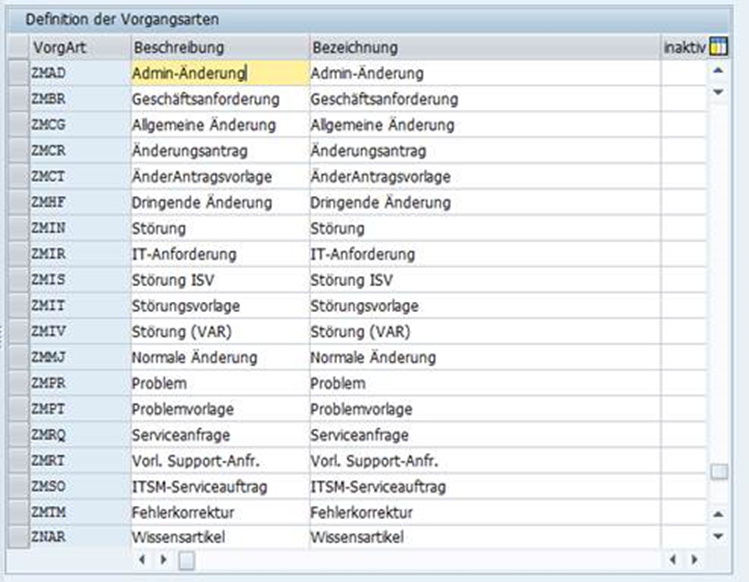The height and width of the screenshot is (582, 749).
Task: Click the ZMCR transaction type code
Action: click(50, 151)
